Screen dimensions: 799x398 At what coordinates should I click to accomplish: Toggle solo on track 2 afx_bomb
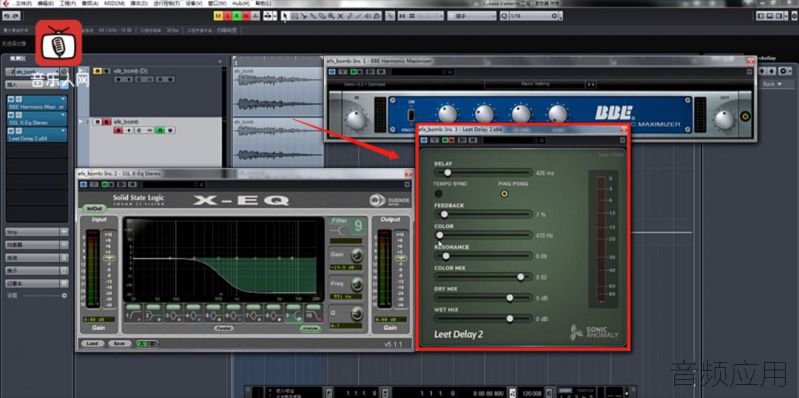(106, 122)
